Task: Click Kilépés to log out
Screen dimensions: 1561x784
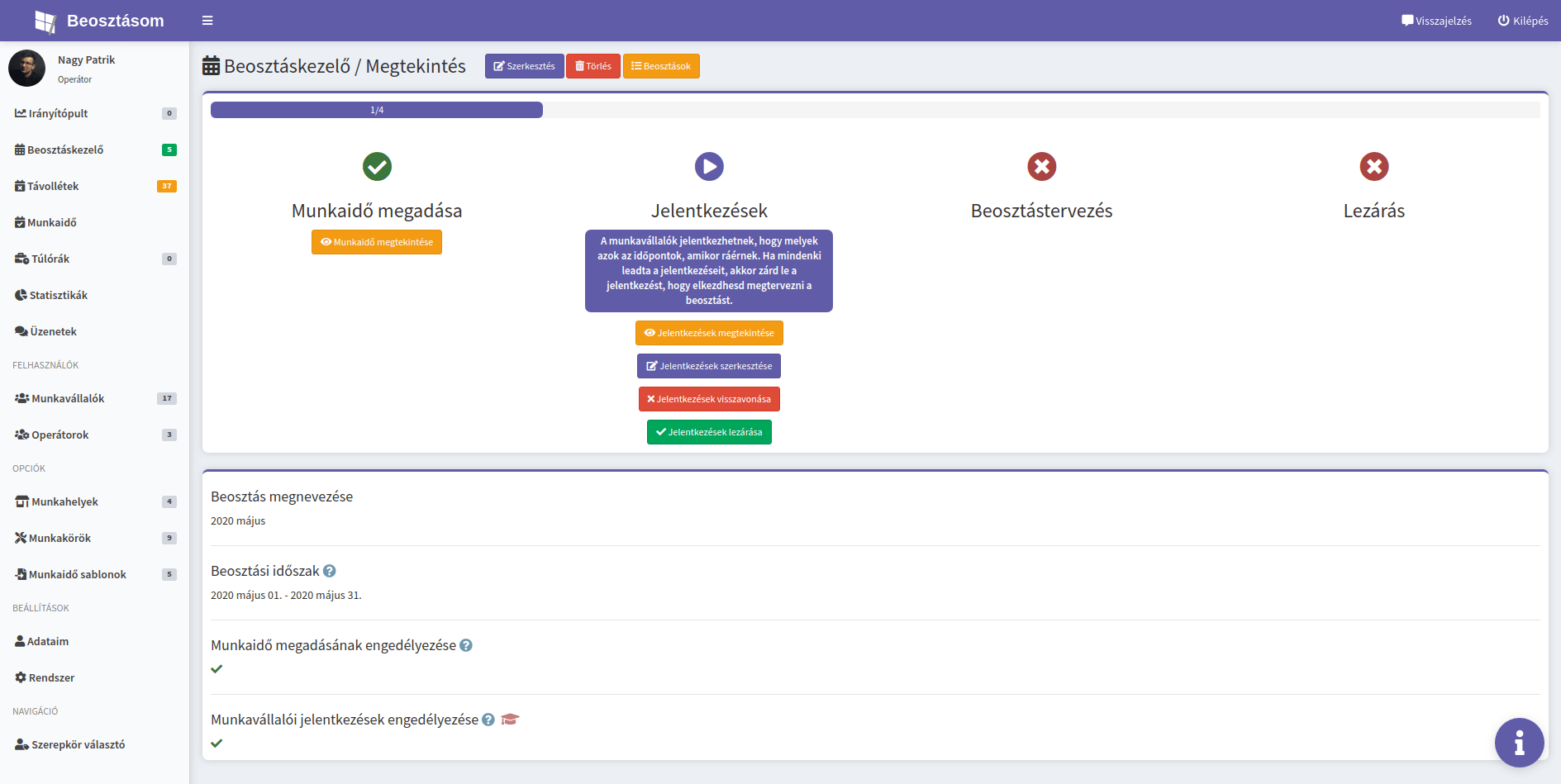Action: [1523, 21]
